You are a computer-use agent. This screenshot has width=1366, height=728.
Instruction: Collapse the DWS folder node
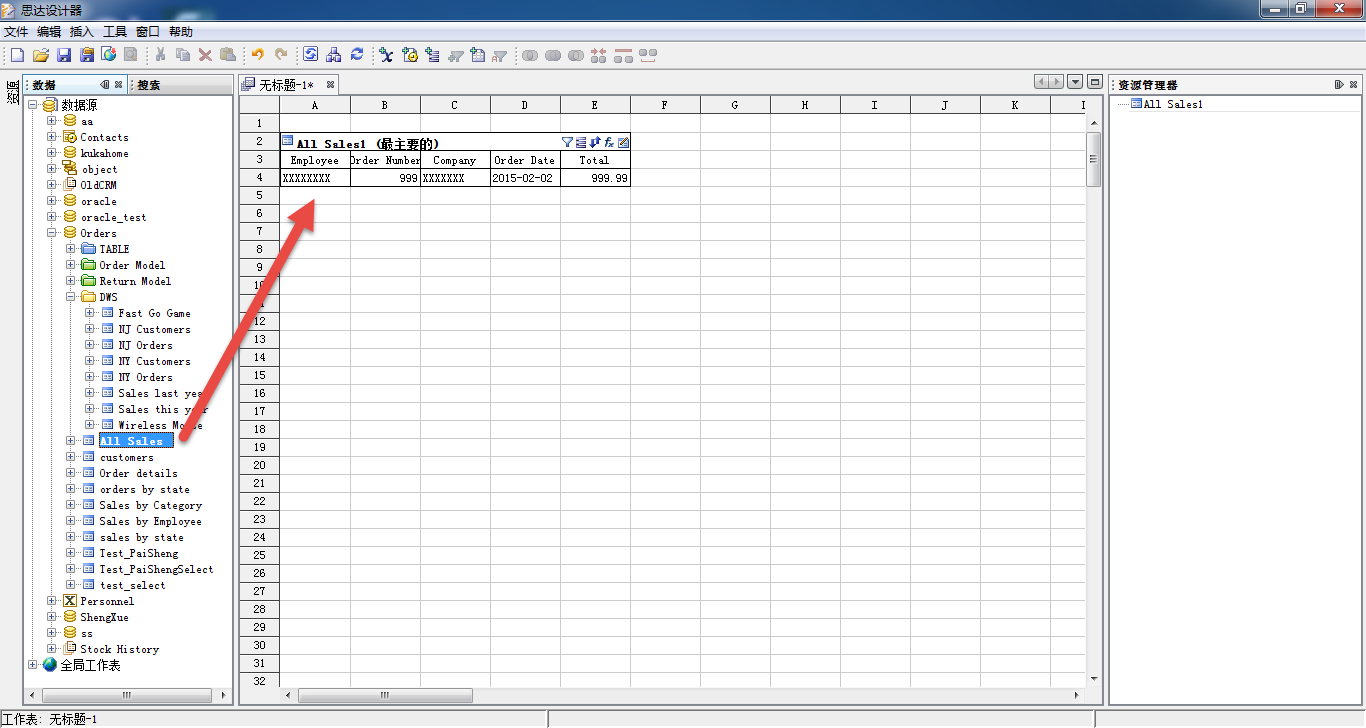(71, 297)
